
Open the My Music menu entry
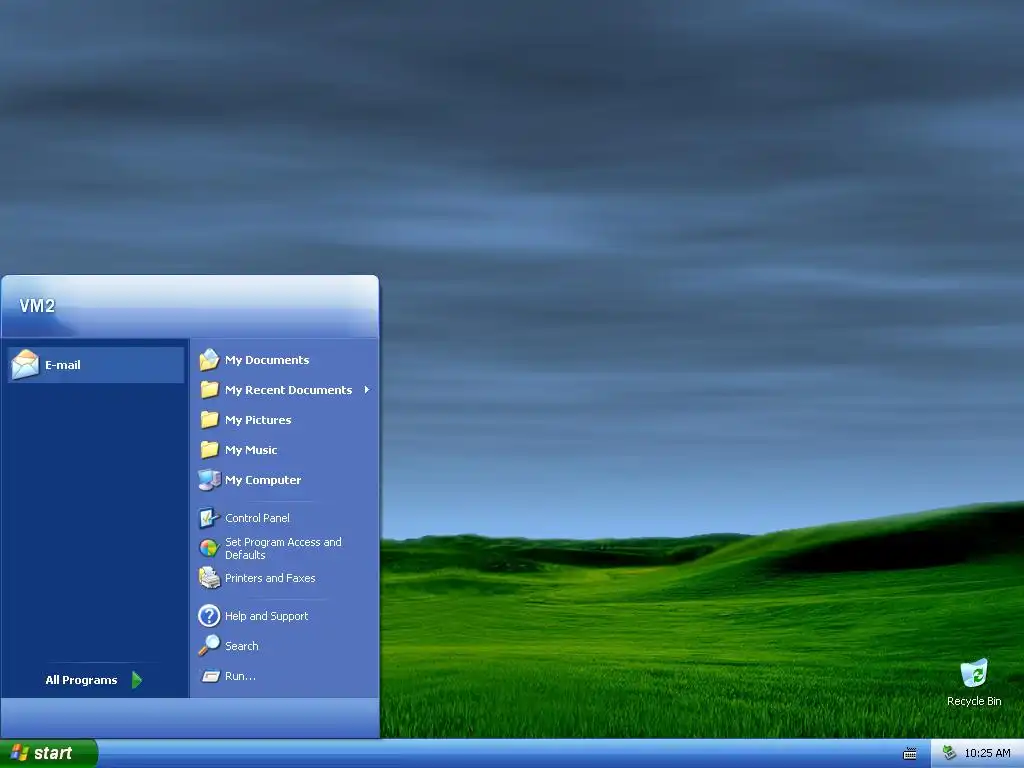[x=286, y=450]
